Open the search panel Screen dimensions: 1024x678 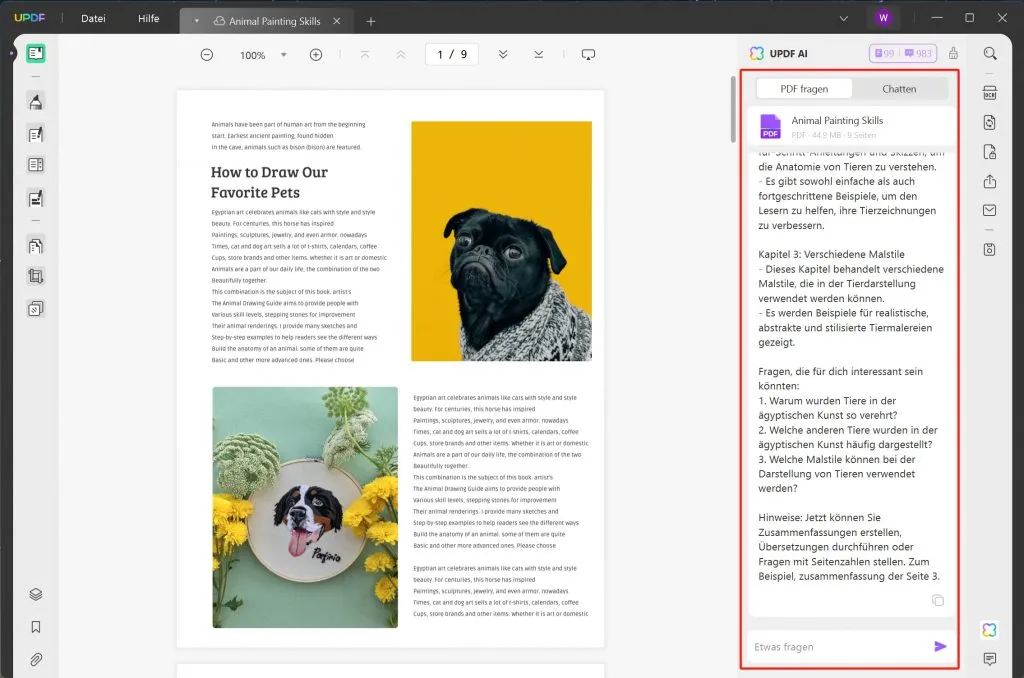click(x=988, y=53)
